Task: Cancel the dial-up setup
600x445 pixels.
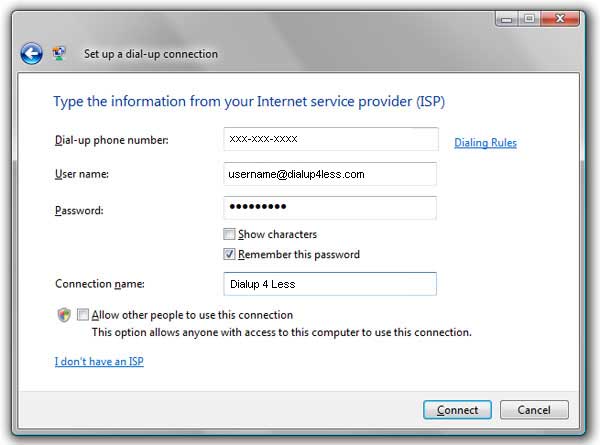Action: pos(534,410)
